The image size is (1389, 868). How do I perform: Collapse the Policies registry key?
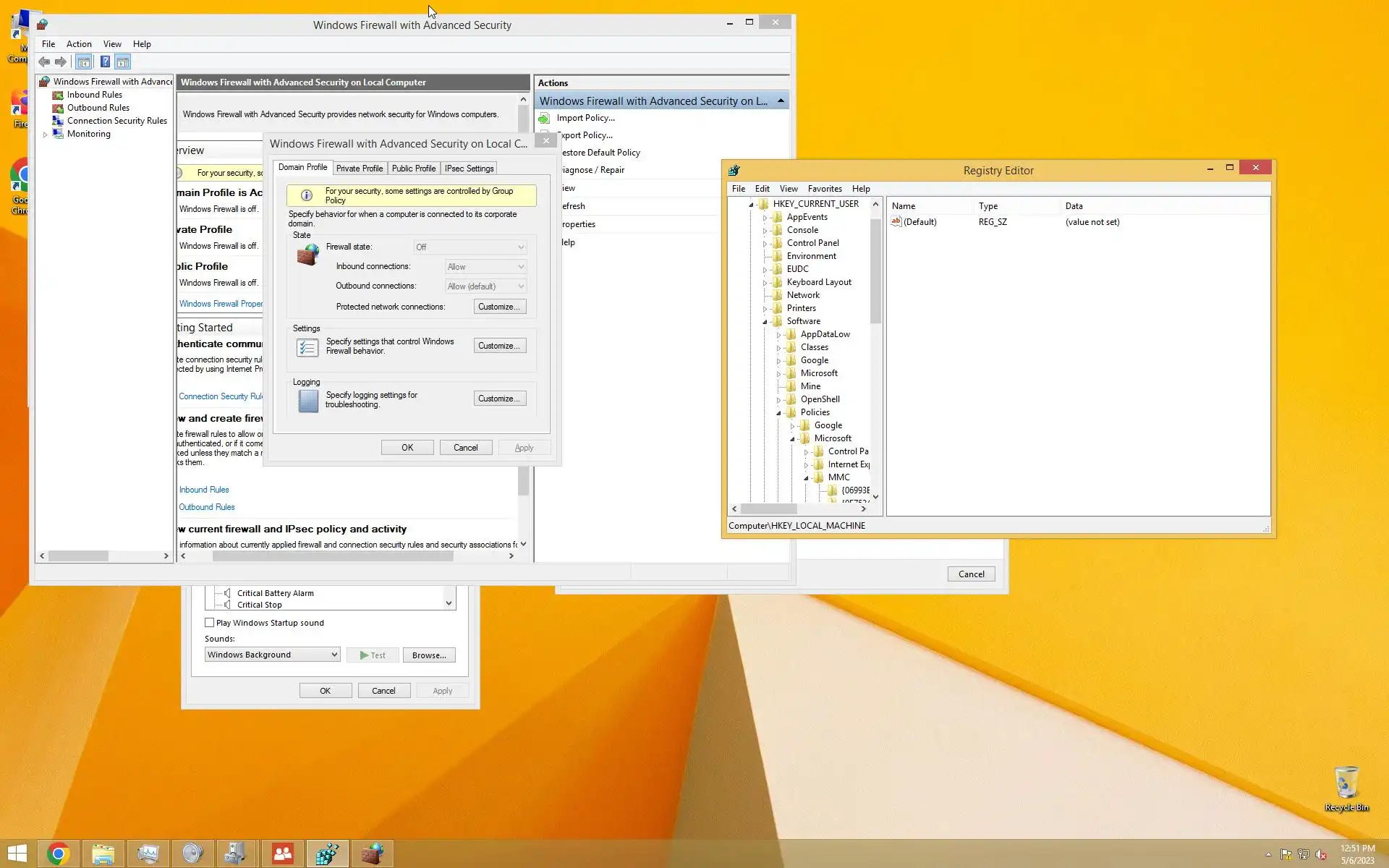click(778, 413)
